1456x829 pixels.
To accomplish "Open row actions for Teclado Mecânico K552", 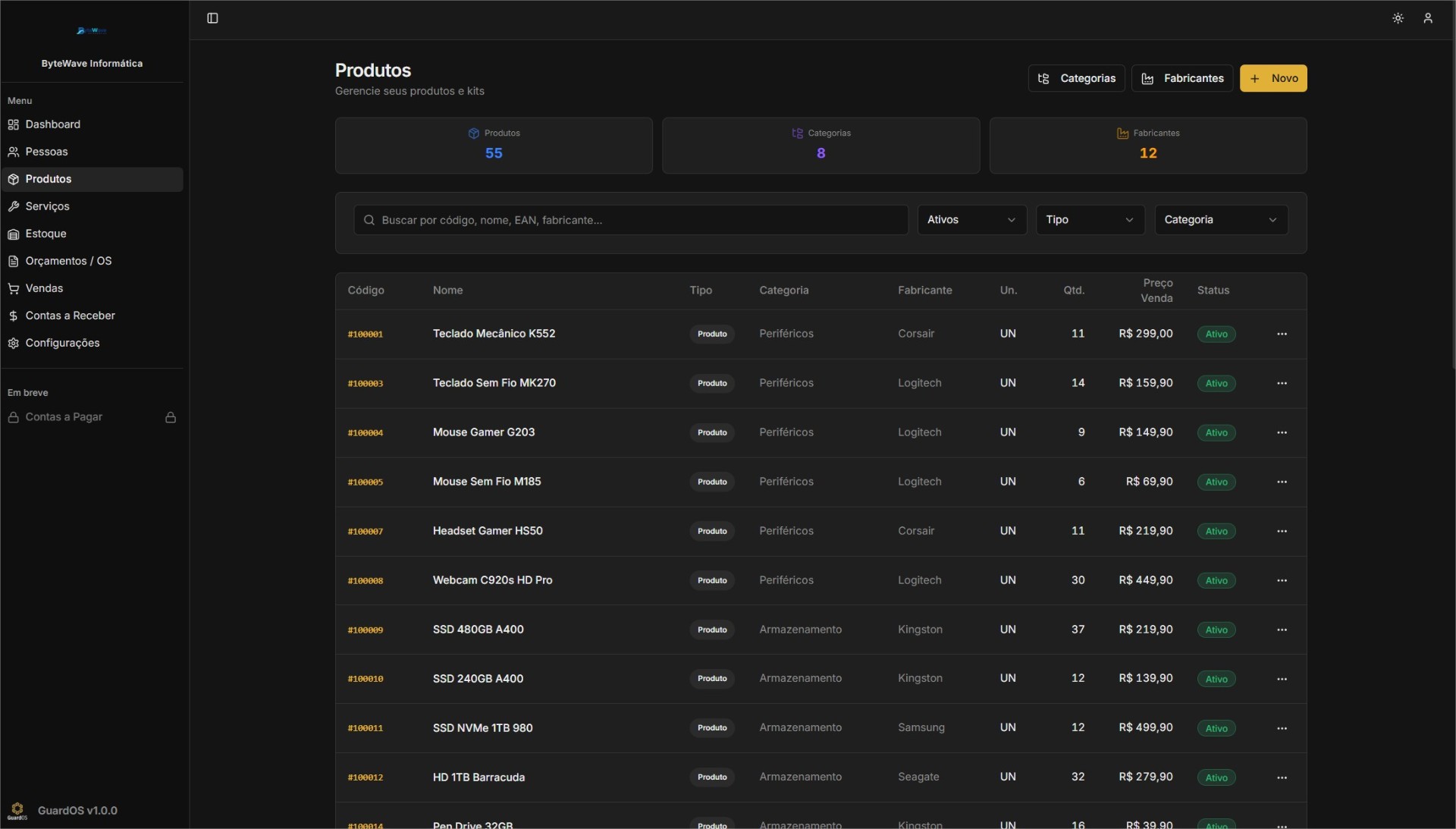I will tap(1282, 334).
